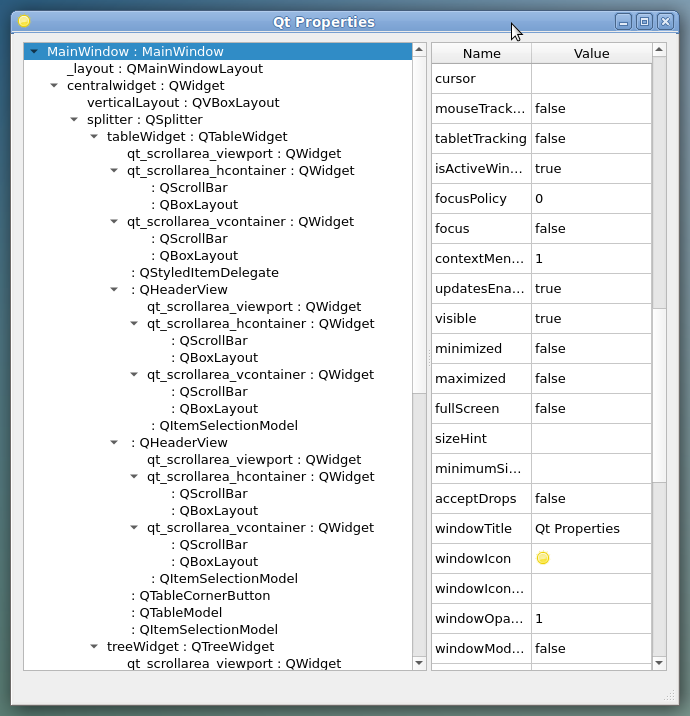
Task: Click properties scrollbar down arrow button
Action: click(x=659, y=662)
